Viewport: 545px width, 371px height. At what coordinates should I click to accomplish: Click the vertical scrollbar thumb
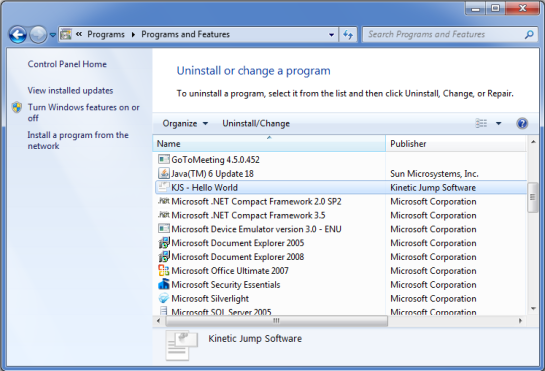tap(532, 197)
